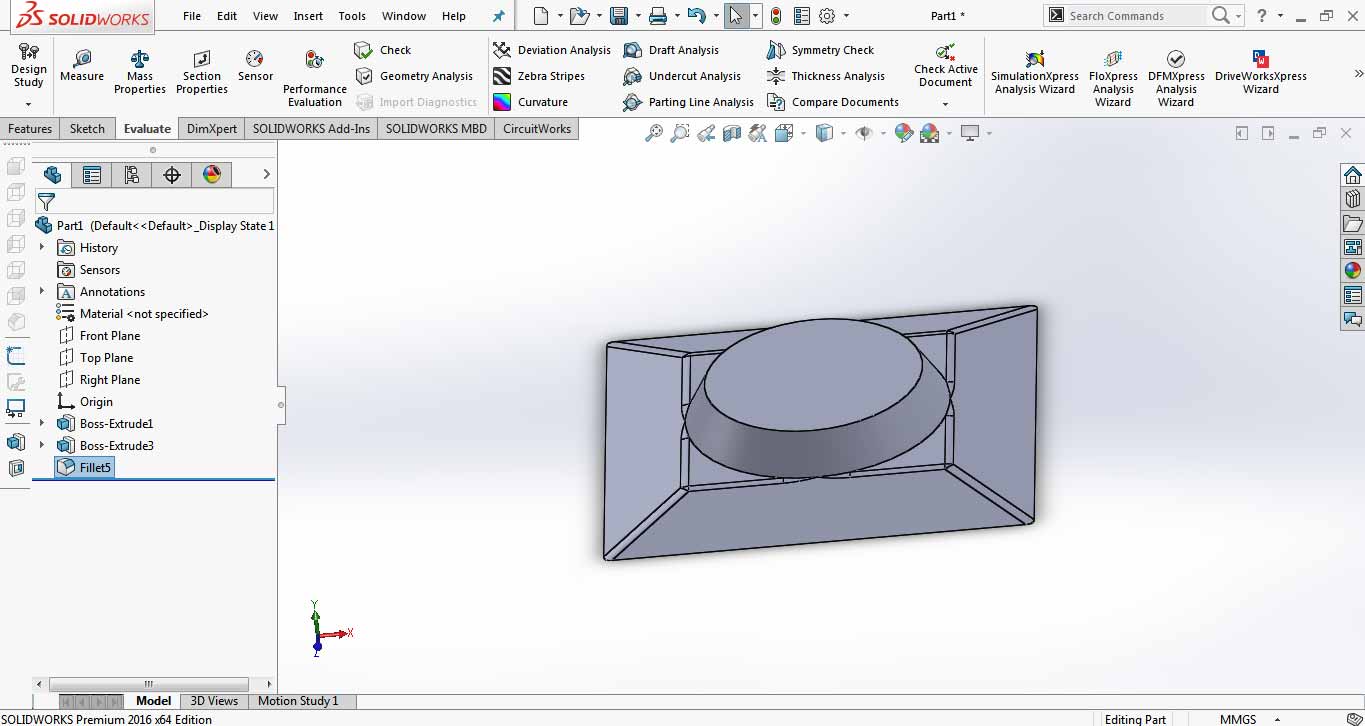Click the Search Commands field

point(1136,16)
